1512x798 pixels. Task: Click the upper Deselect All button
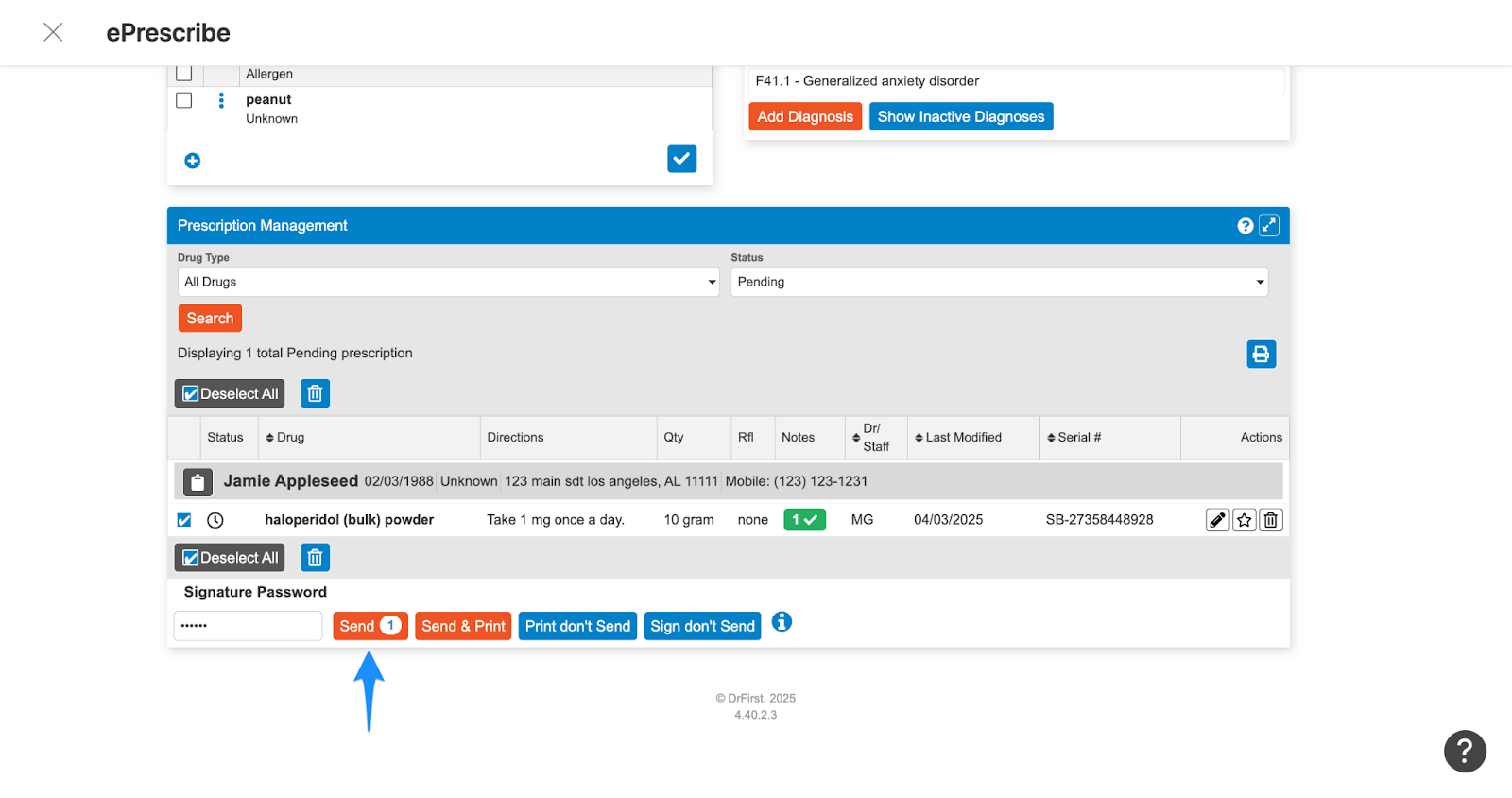[230, 393]
